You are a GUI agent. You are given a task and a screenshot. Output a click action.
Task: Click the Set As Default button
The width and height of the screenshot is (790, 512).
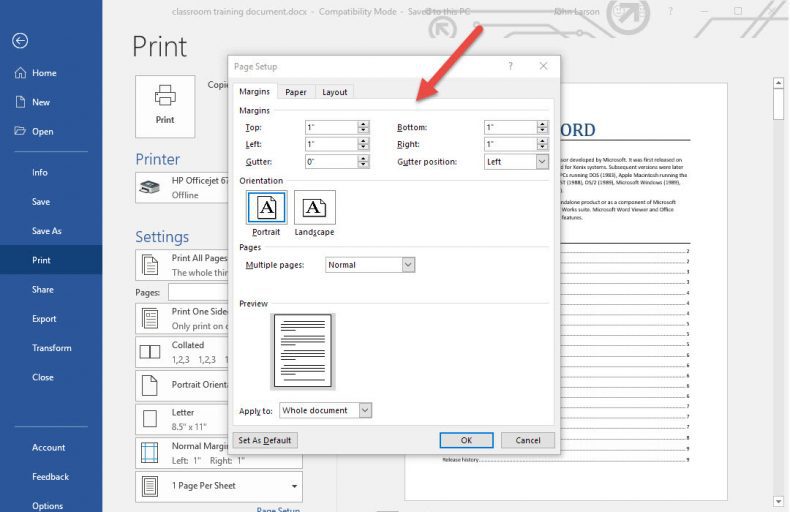tap(265, 440)
